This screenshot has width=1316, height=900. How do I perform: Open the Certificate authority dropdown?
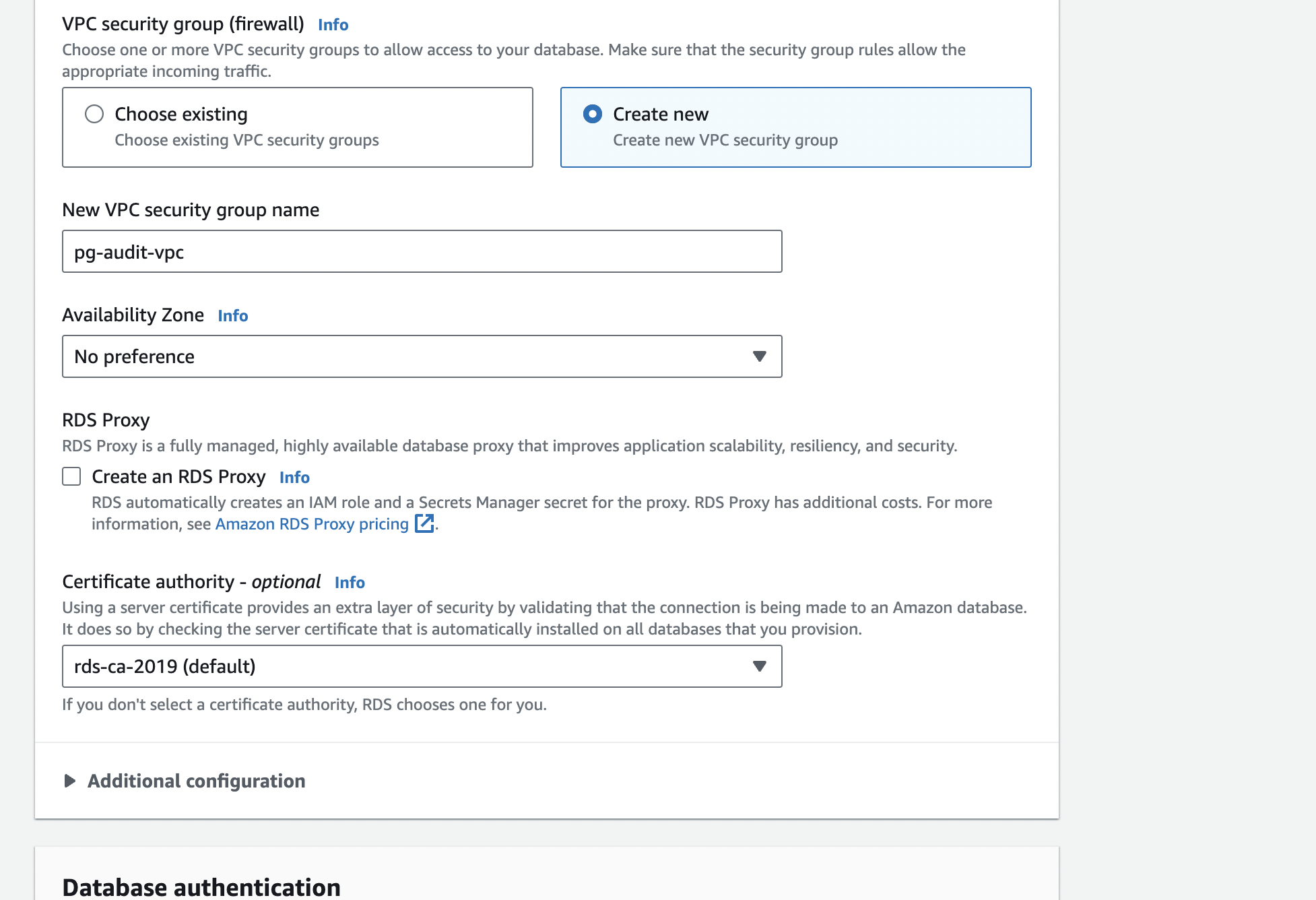pos(422,666)
